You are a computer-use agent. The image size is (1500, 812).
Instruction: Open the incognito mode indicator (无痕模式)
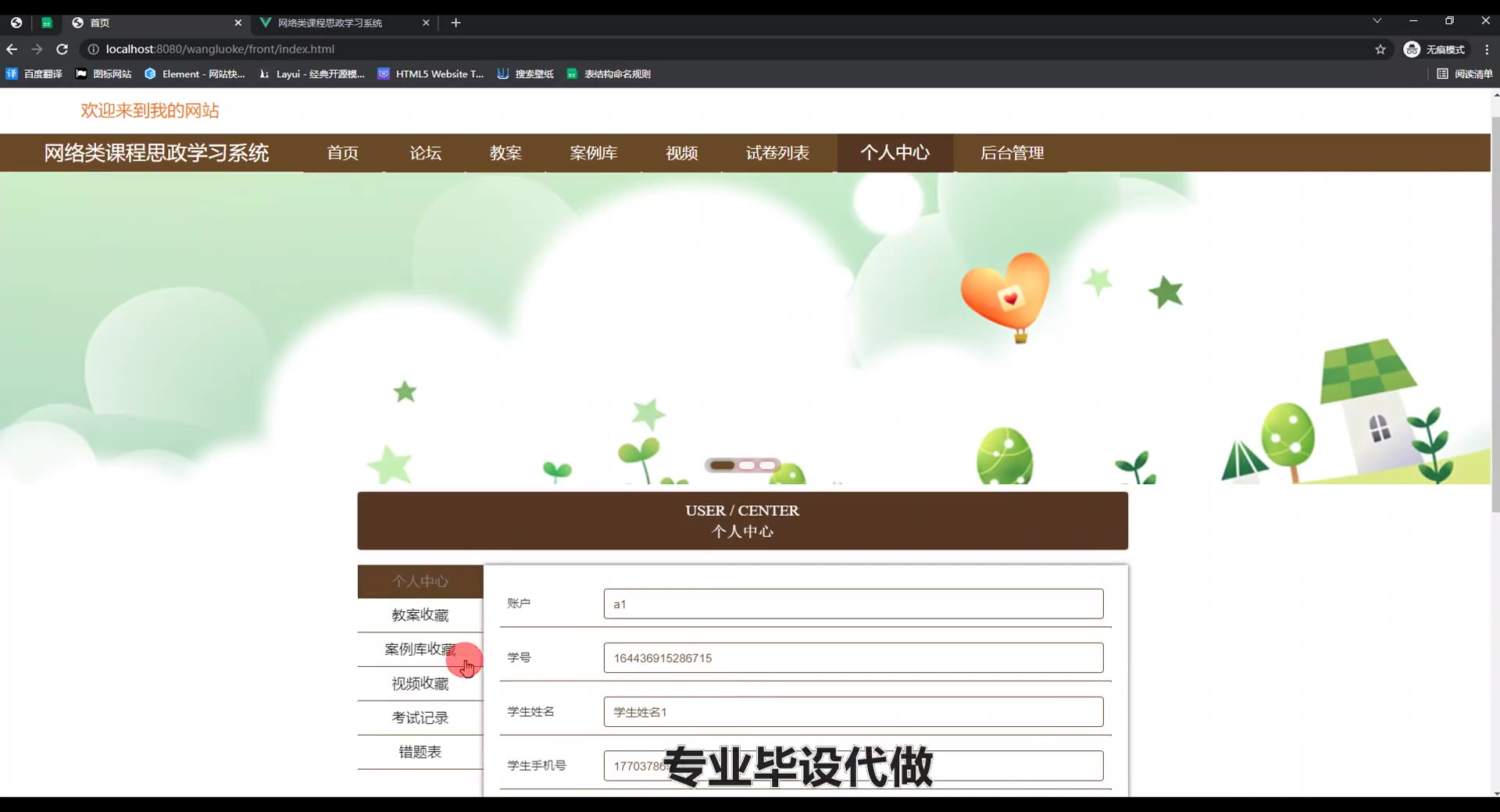click(1435, 49)
